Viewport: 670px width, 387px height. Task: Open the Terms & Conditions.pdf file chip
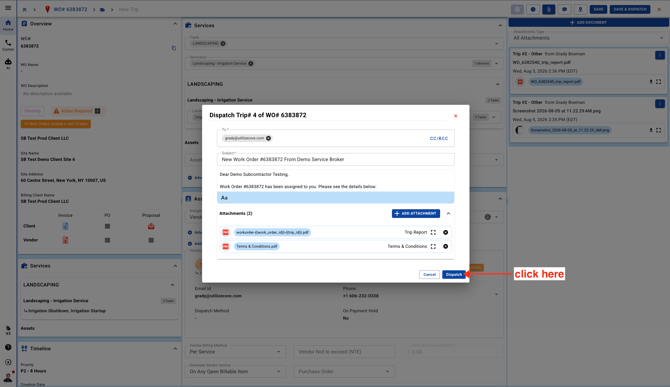[256, 246]
